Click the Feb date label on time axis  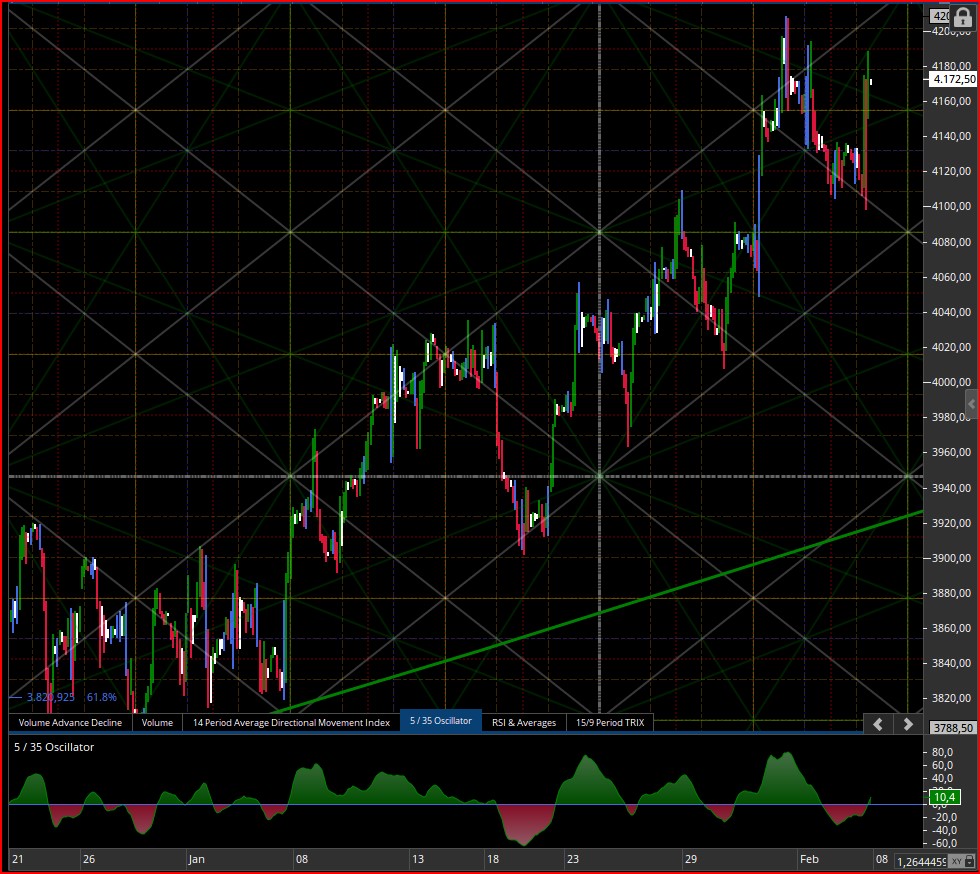pyautogui.click(x=809, y=859)
